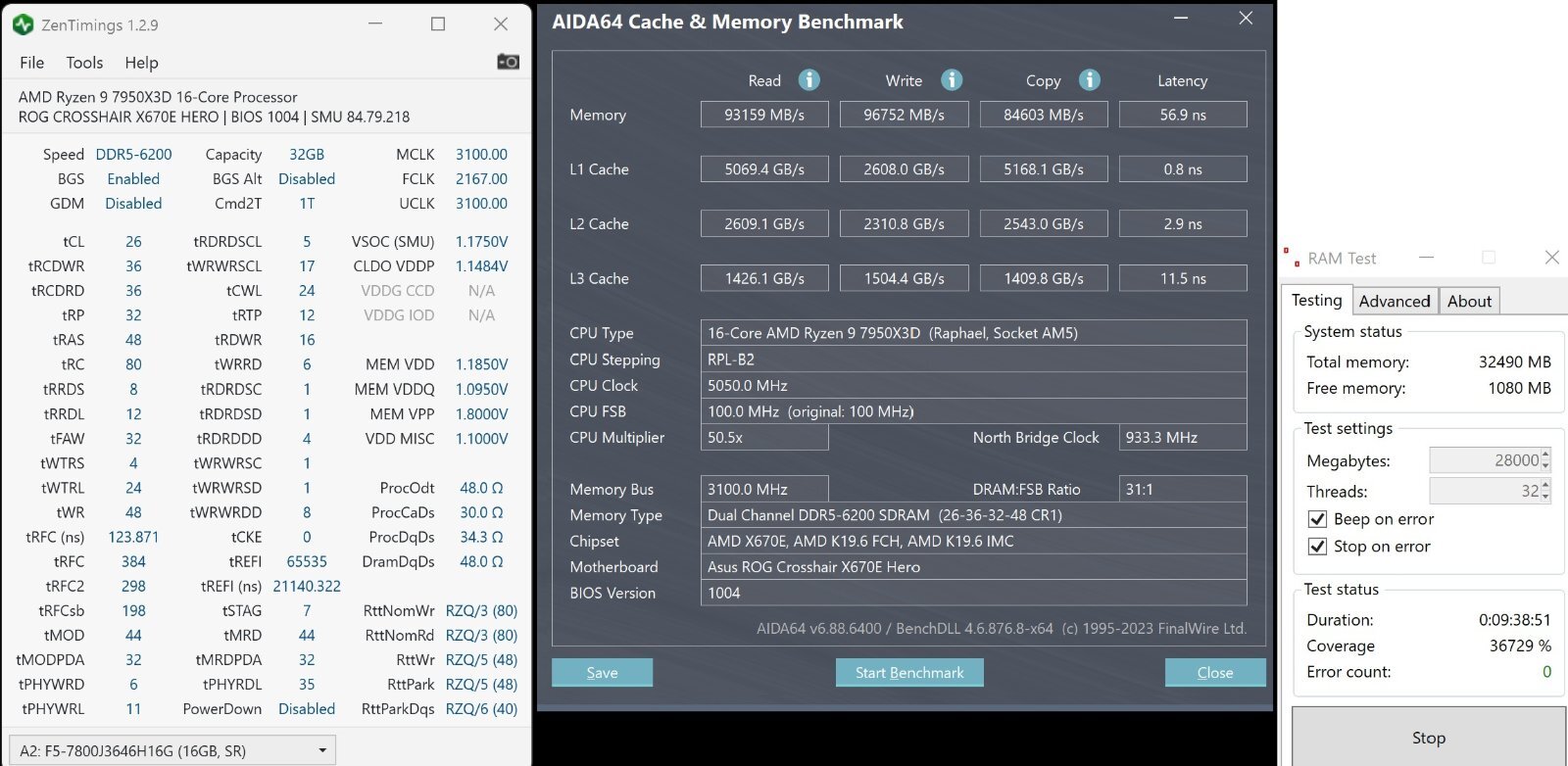The image size is (1568, 766).
Task: Click the MEM VDD value 1.1850V
Action: tap(481, 364)
